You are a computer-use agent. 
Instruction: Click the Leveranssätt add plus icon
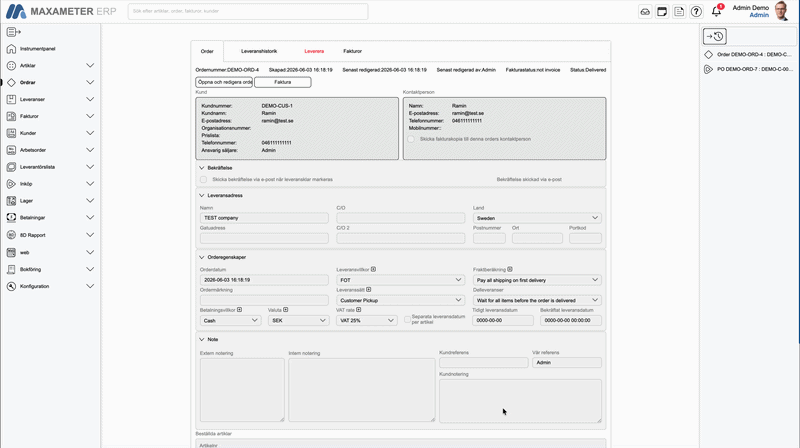click(x=368, y=290)
